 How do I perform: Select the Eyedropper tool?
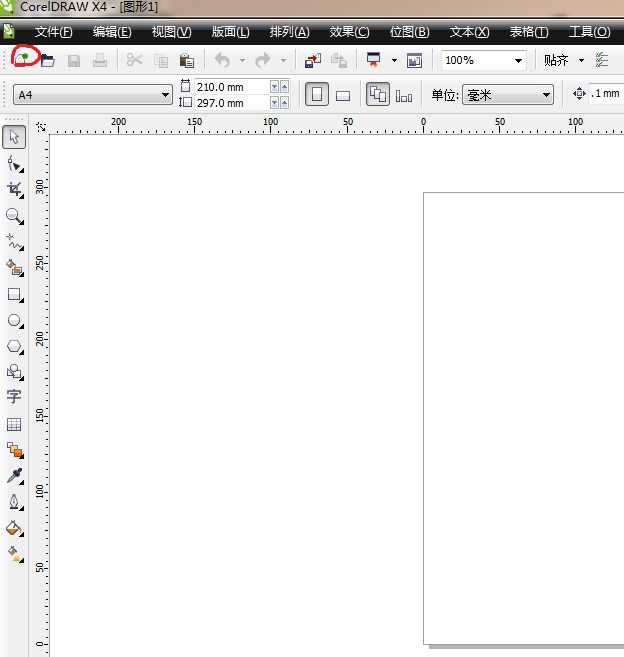[14, 475]
